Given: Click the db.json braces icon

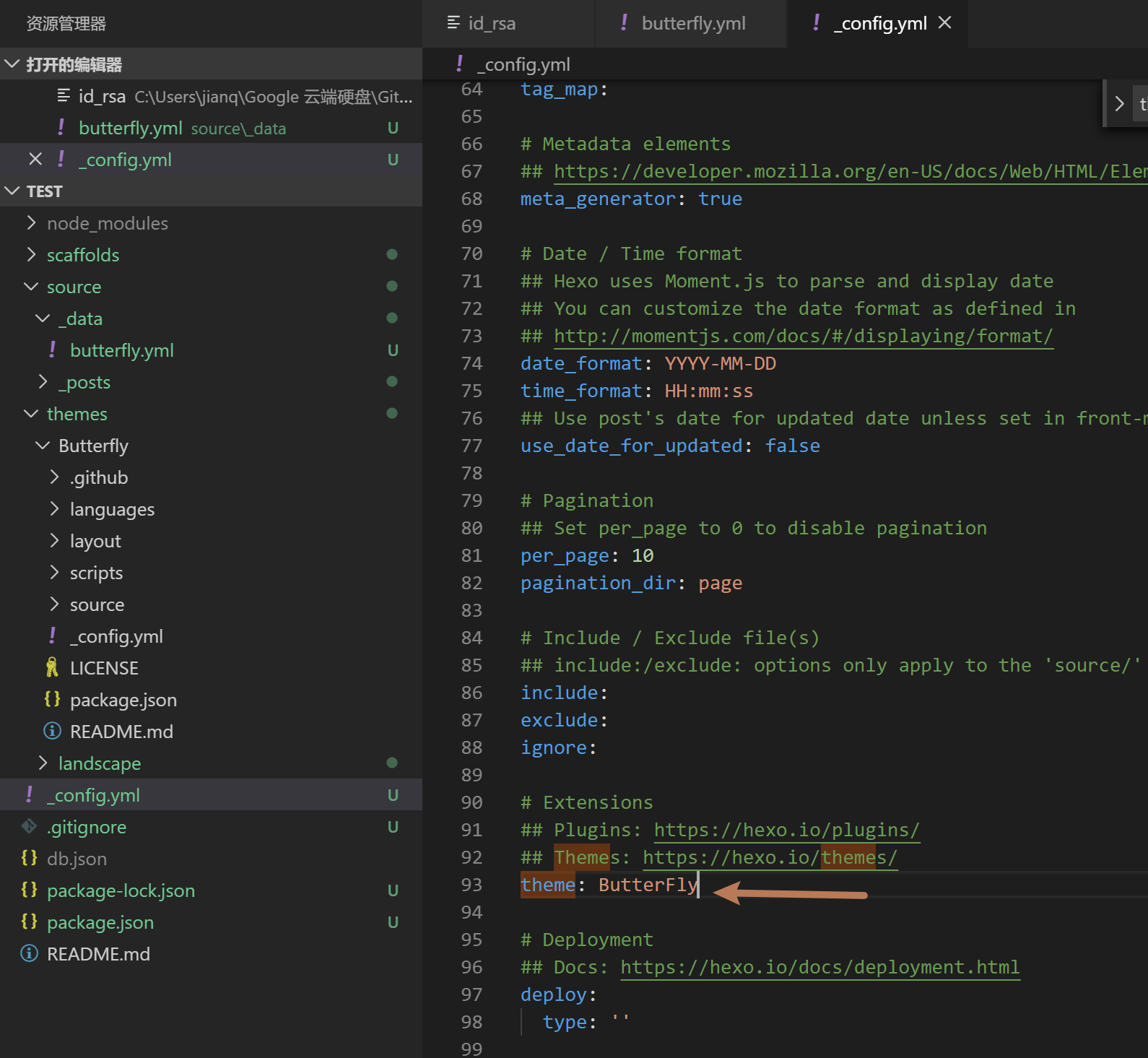Looking at the screenshot, I should coord(29,858).
